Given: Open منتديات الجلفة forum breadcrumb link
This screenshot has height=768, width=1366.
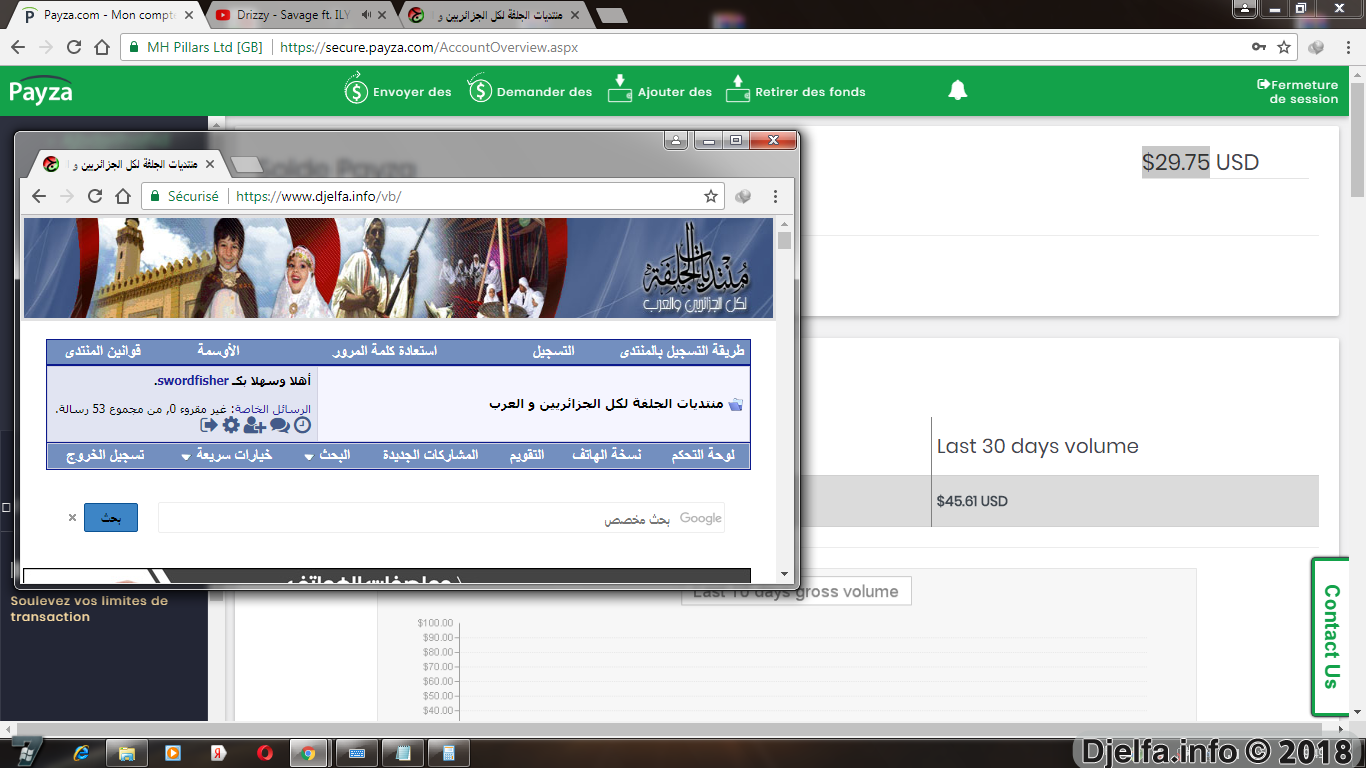Looking at the screenshot, I should [x=606, y=404].
